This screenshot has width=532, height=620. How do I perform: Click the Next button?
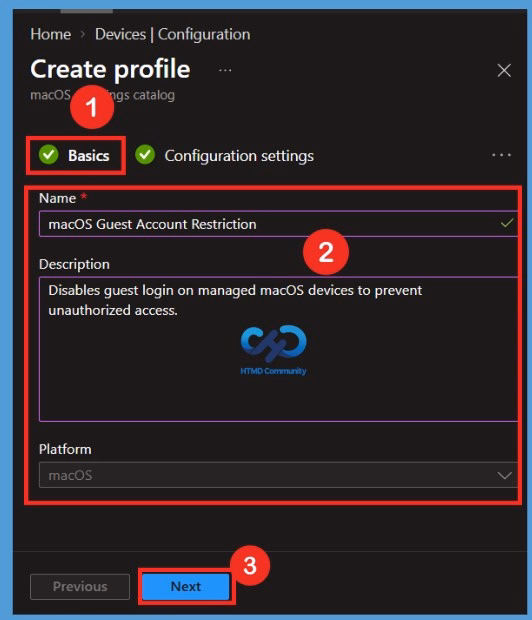tap(186, 586)
